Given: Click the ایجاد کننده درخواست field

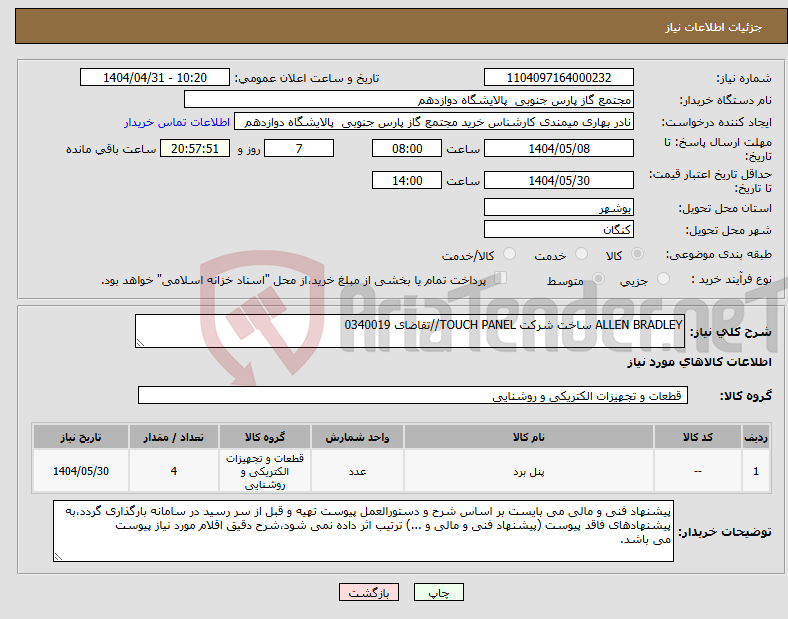Looking at the screenshot, I should 434,122.
